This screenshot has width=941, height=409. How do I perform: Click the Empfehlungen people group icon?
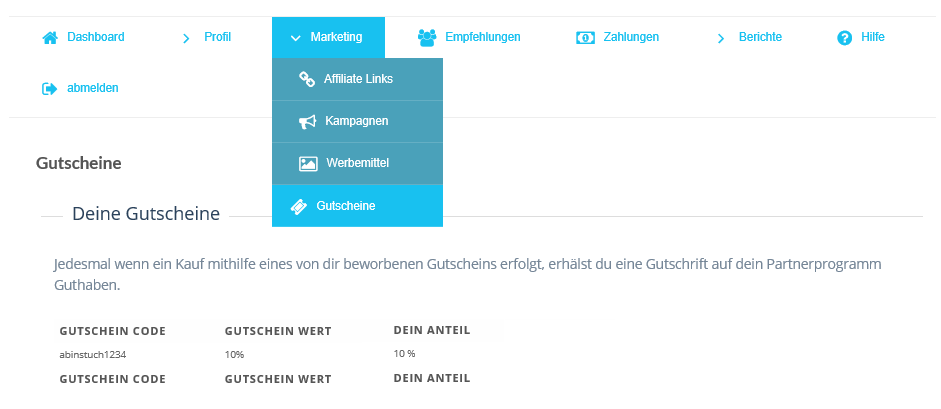[x=427, y=38]
